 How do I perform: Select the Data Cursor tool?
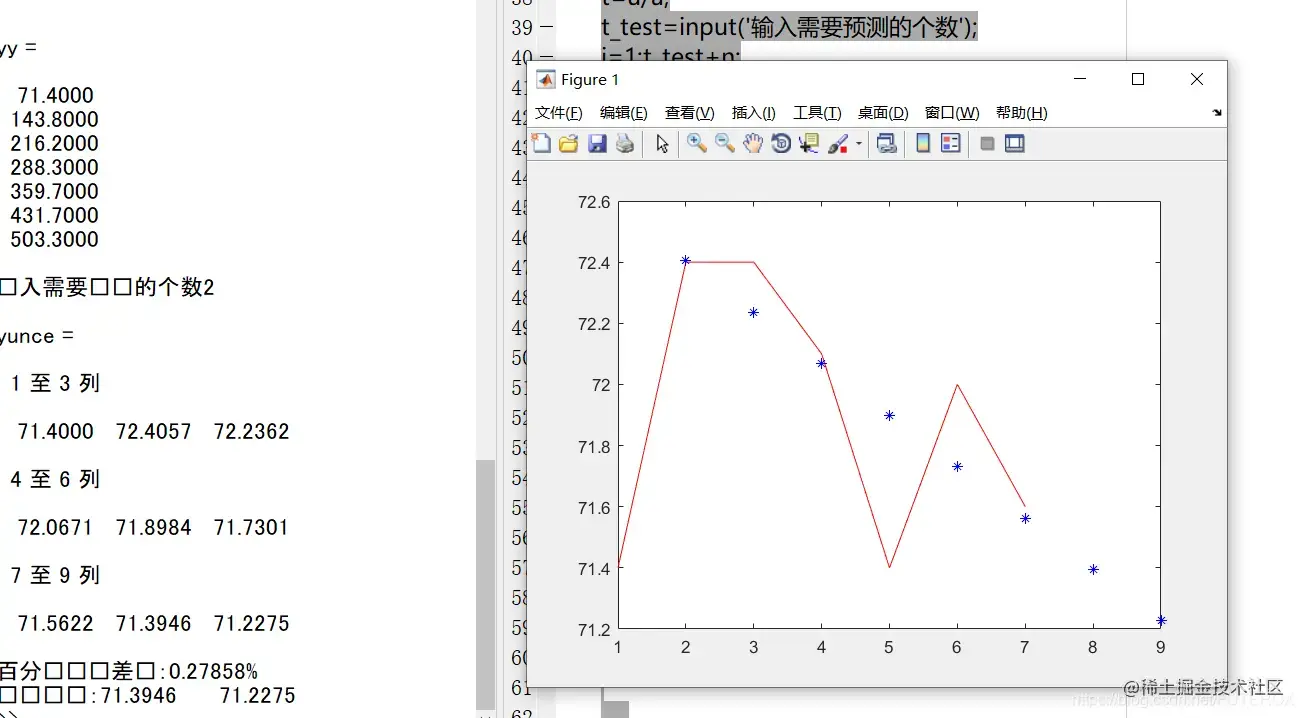click(809, 144)
